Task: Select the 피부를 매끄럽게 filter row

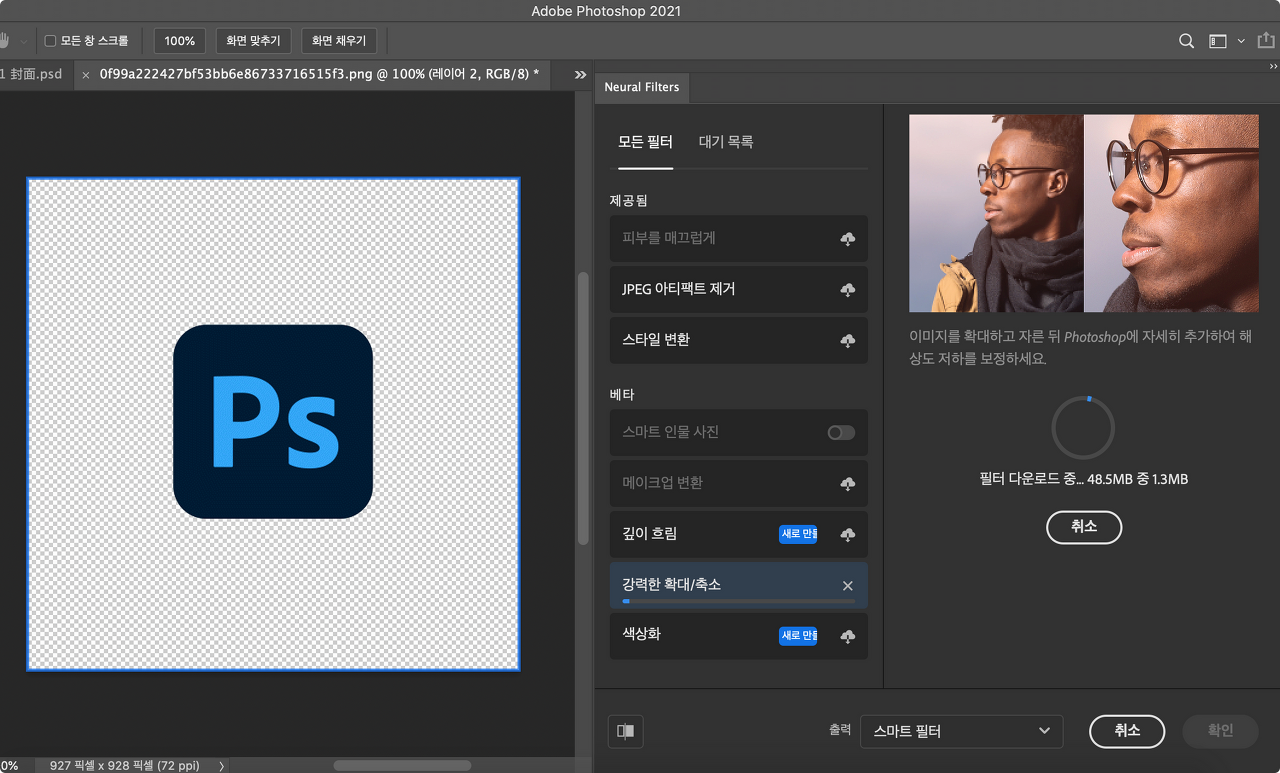Action: pyautogui.click(x=739, y=238)
